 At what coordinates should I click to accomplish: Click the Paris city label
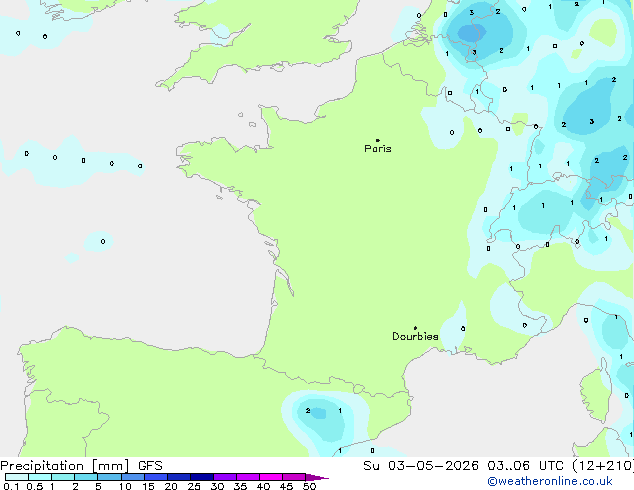[378, 149]
